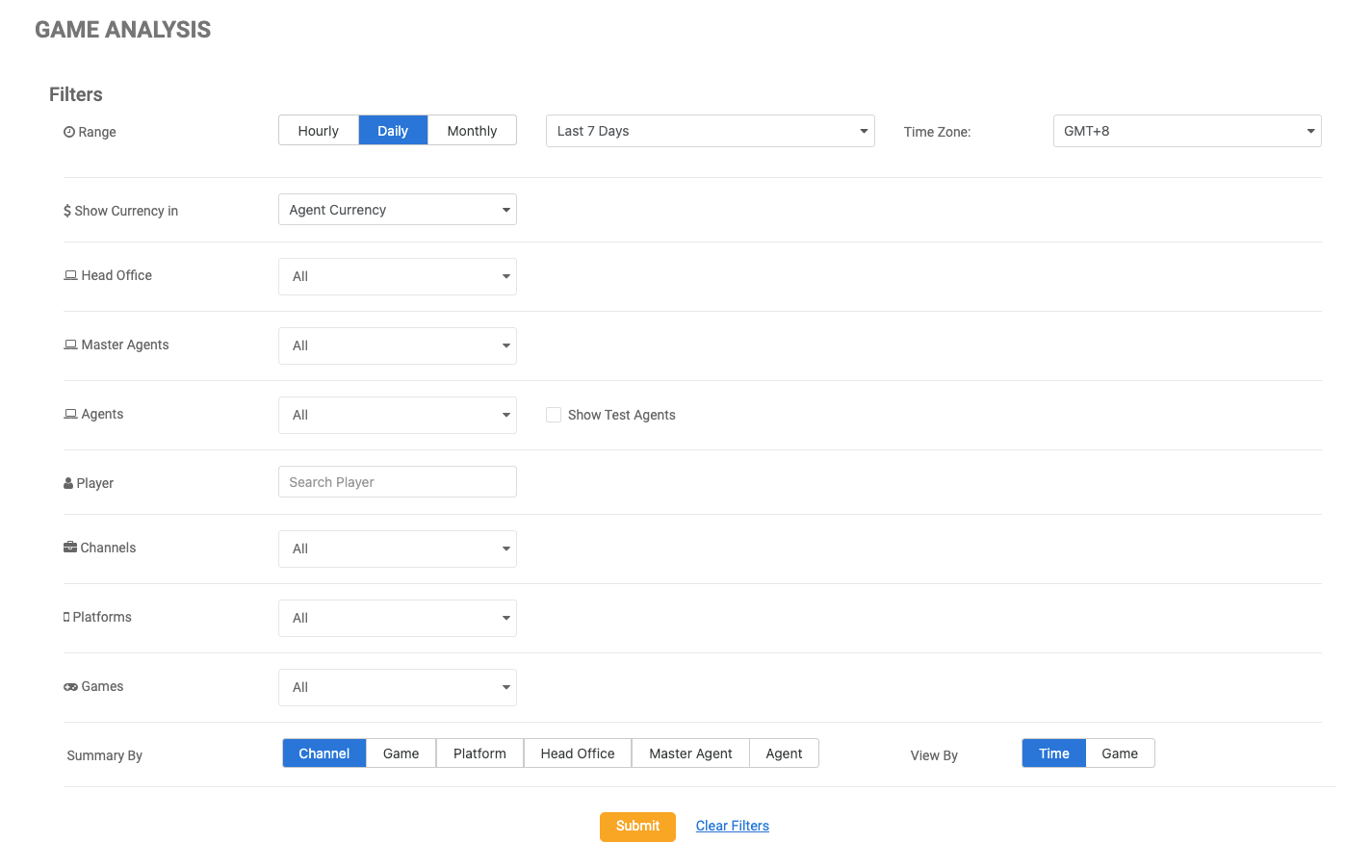Click the clock icon beside Range
Viewport: 1372px width, 868px height.
coord(69,132)
